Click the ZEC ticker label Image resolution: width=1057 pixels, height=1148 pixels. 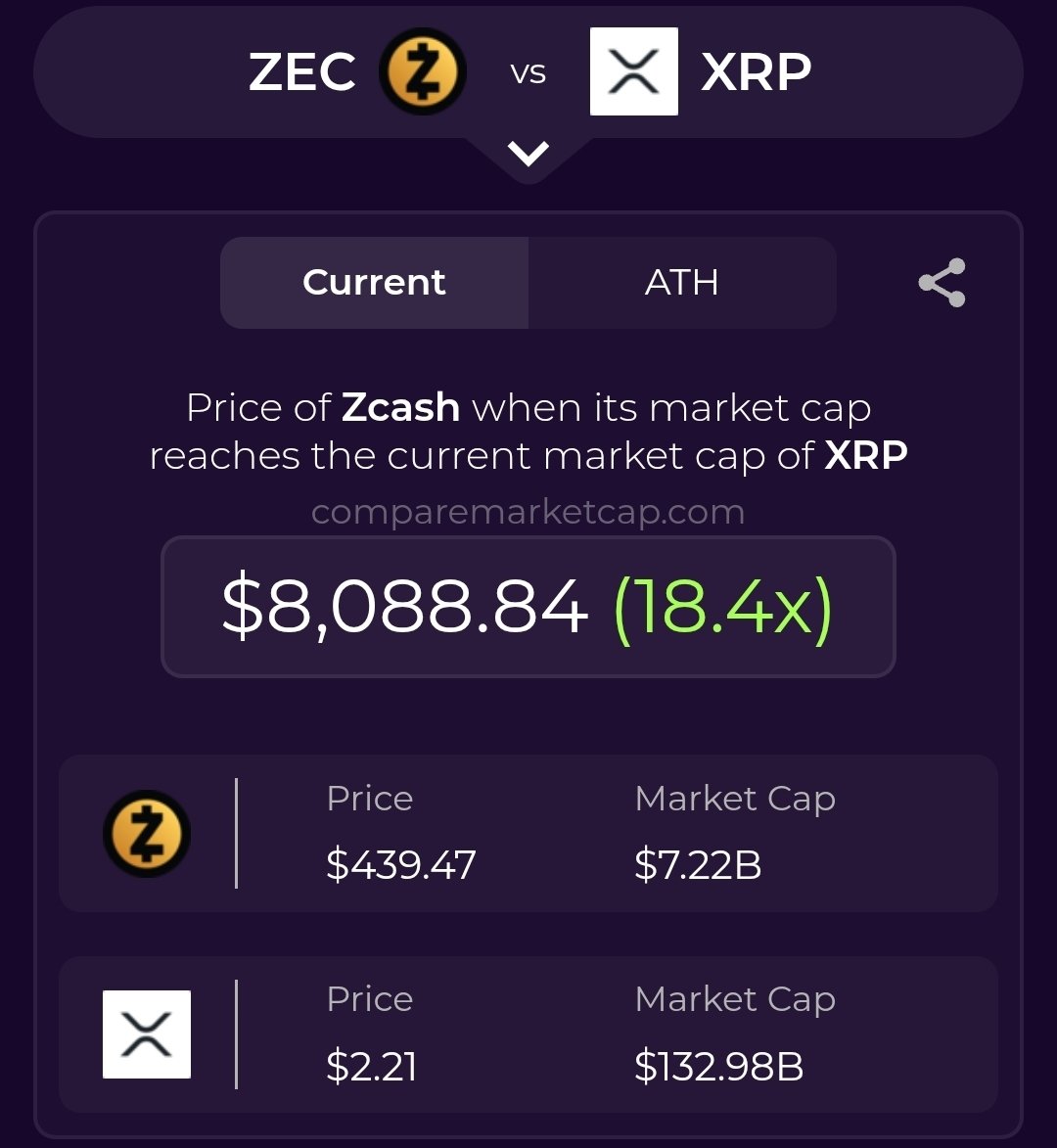[301, 72]
